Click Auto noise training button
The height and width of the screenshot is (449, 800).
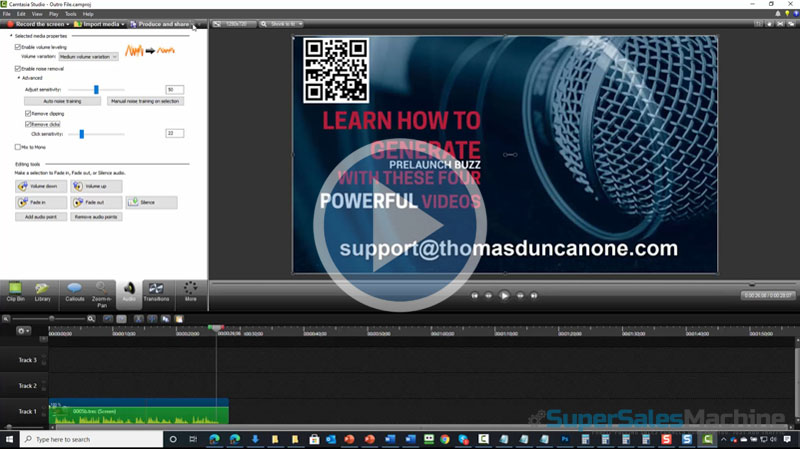pyautogui.click(x=61, y=101)
